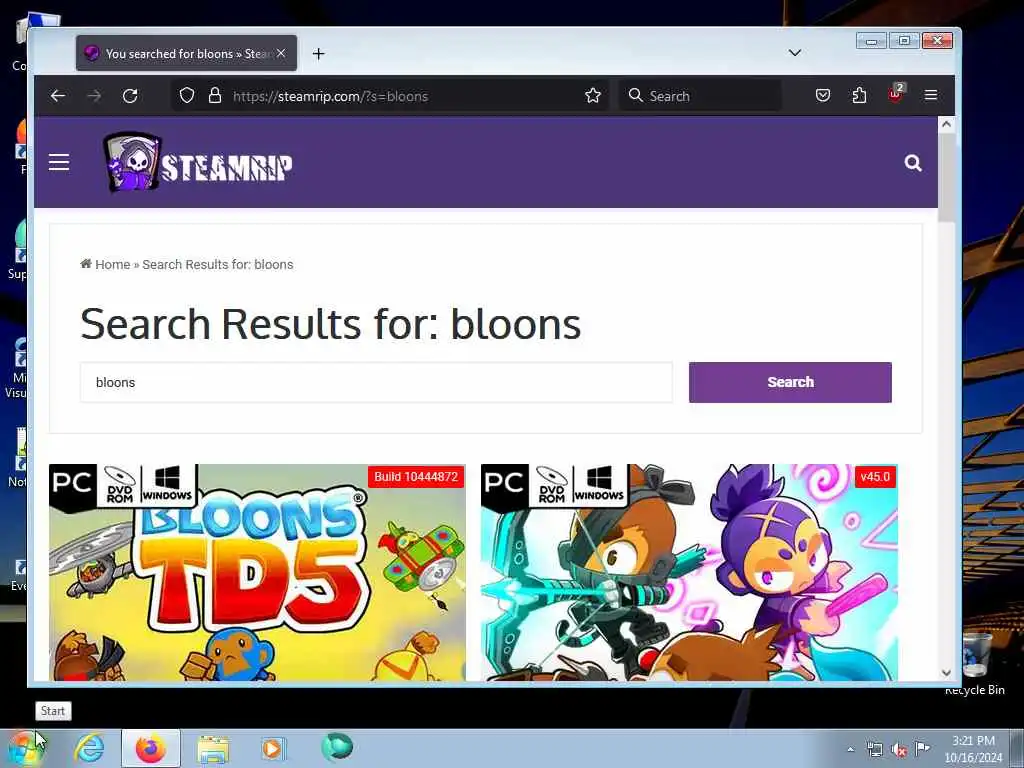The height and width of the screenshot is (768, 1024).
Task: Maximize the Firefox window
Action: coord(904,41)
